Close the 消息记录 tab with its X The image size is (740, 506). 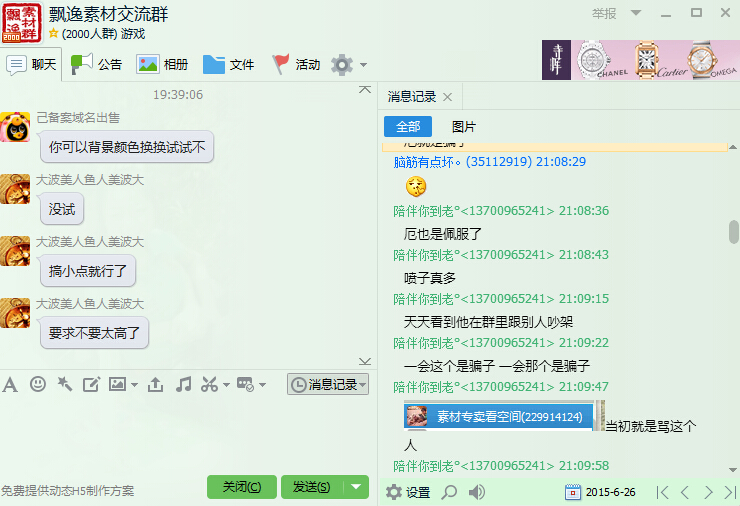(x=447, y=97)
